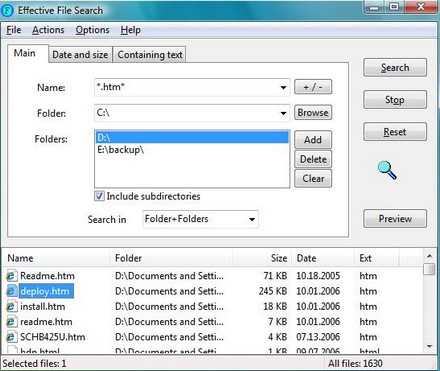Viewport: 440px width, 371px height.
Task: Open the Help menu
Action: tap(130, 30)
